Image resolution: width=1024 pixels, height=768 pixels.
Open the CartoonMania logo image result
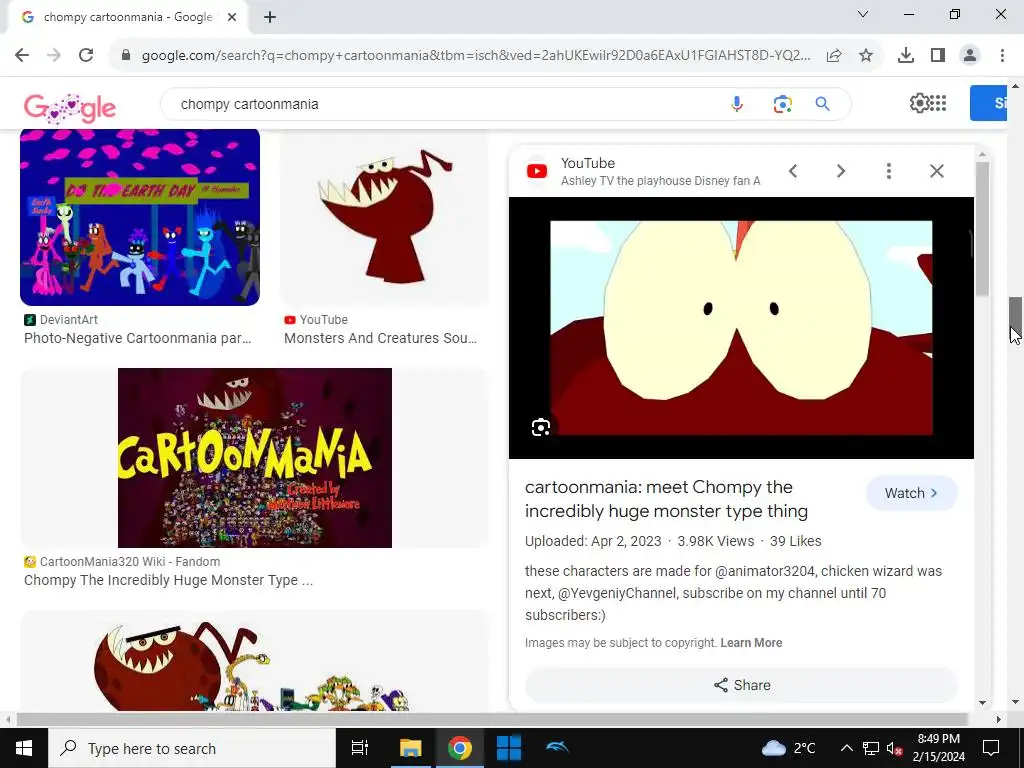[x=255, y=458]
